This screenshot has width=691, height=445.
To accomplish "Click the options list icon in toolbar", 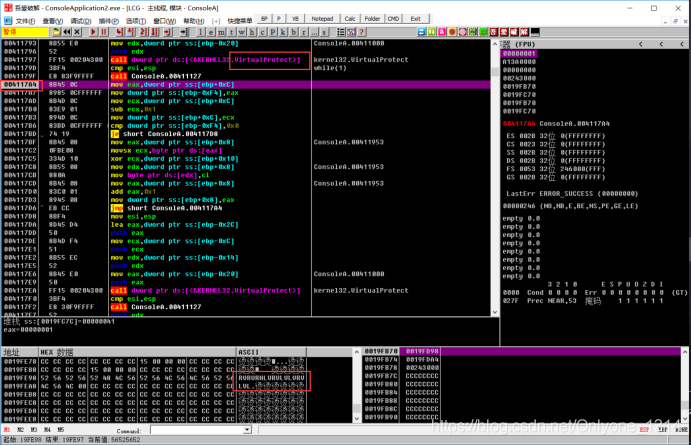I will click(341, 32).
